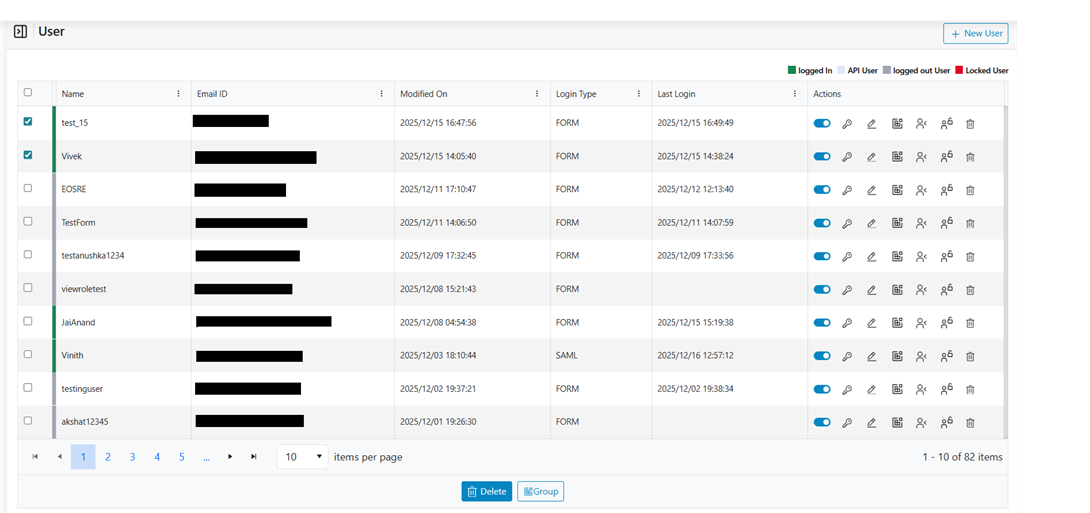Image resolution: width=1090 pixels, height=513 pixels.
Task: Open the Name column options menu
Action: [x=179, y=94]
